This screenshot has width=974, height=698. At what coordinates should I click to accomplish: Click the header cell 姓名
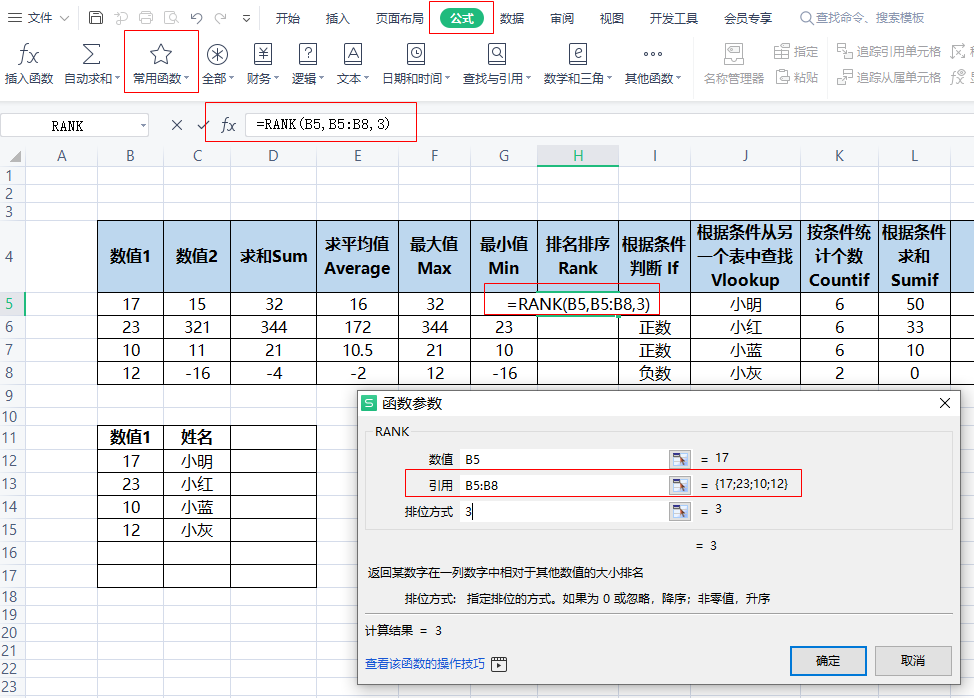point(197,437)
